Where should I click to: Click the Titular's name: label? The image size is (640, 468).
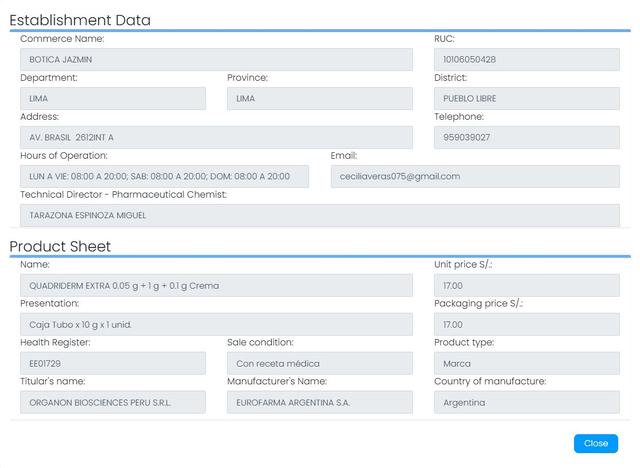coord(53,381)
